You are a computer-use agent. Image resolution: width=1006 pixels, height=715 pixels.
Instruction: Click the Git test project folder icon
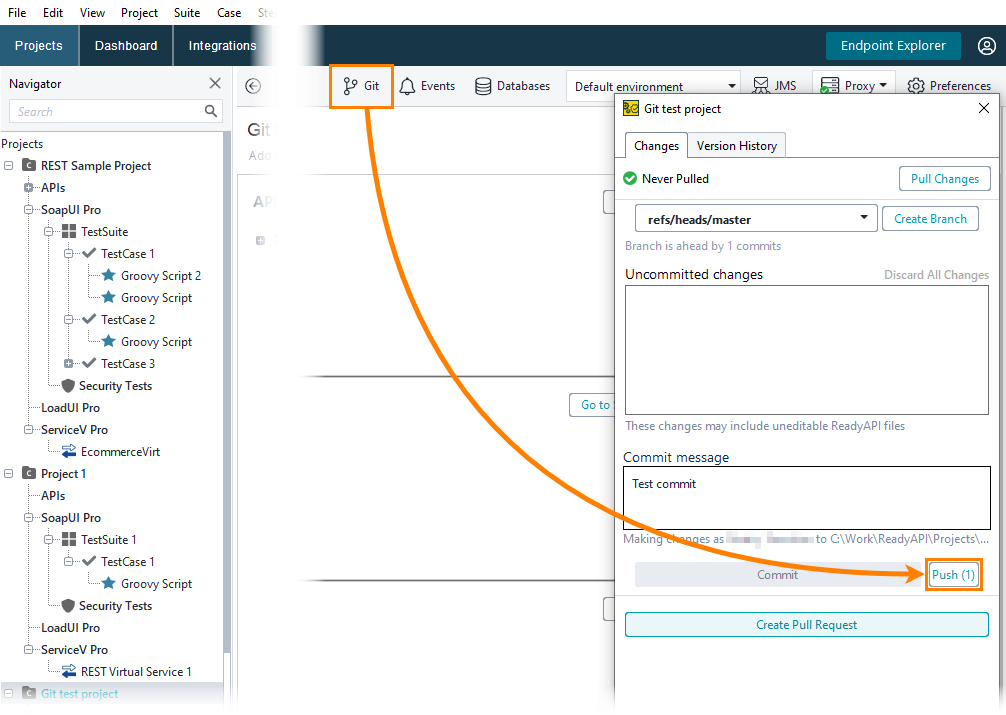[x=29, y=693]
